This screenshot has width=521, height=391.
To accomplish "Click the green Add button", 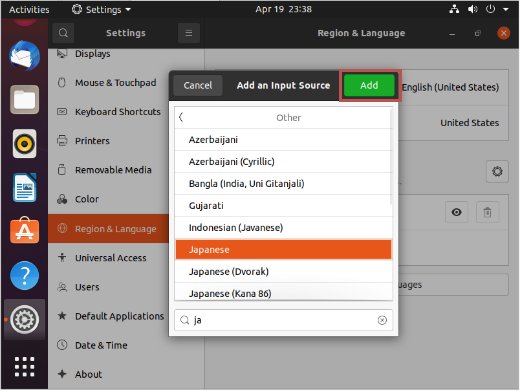I will point(369,86).
